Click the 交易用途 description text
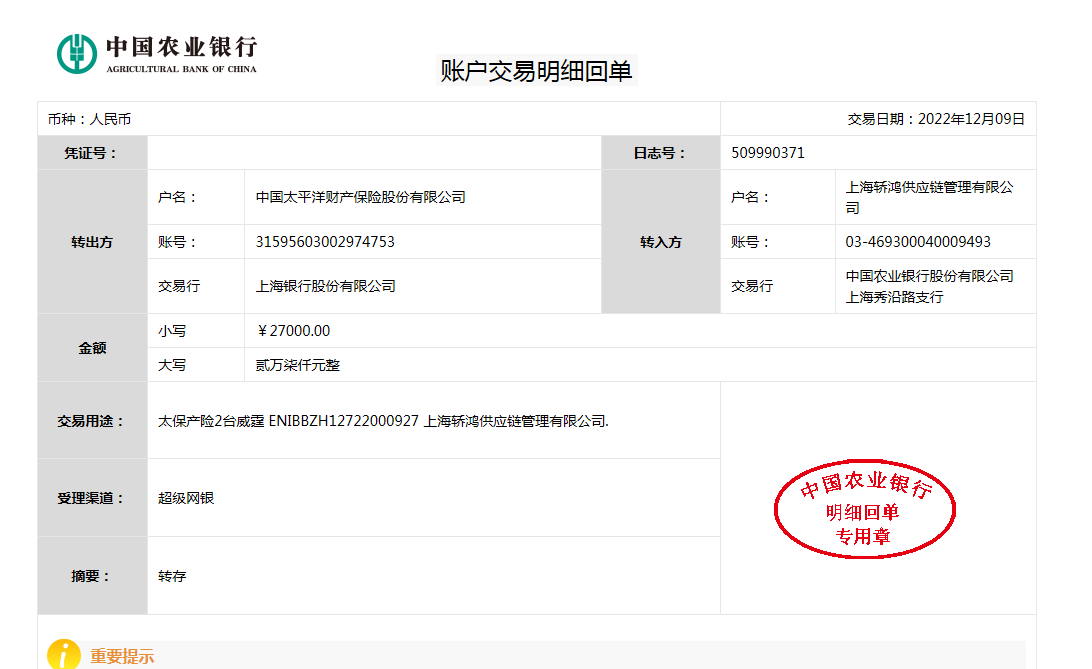The height and width of the screenshot is (669, 1092). point(383,421)
